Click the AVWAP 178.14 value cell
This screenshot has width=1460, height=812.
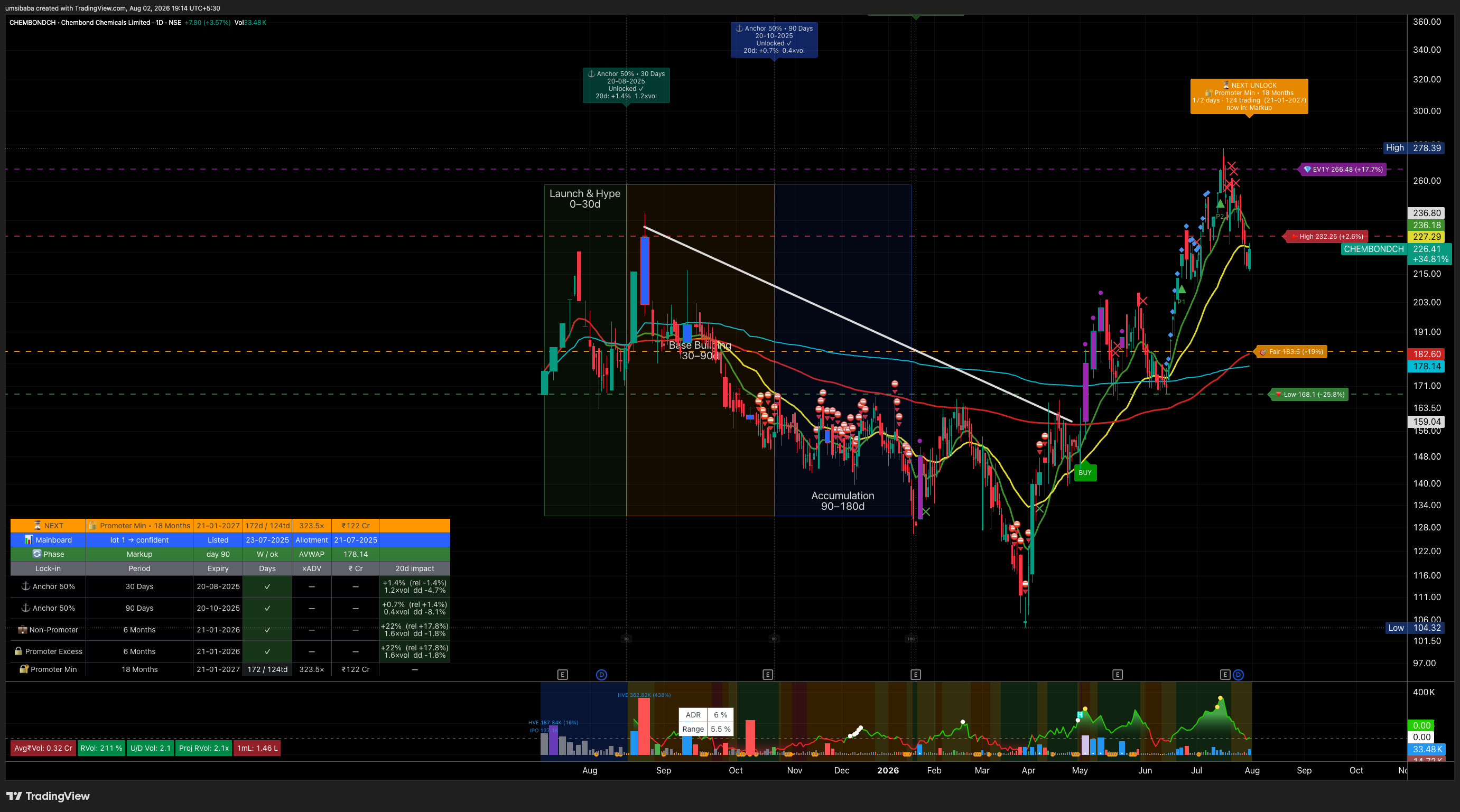[356, 554]
